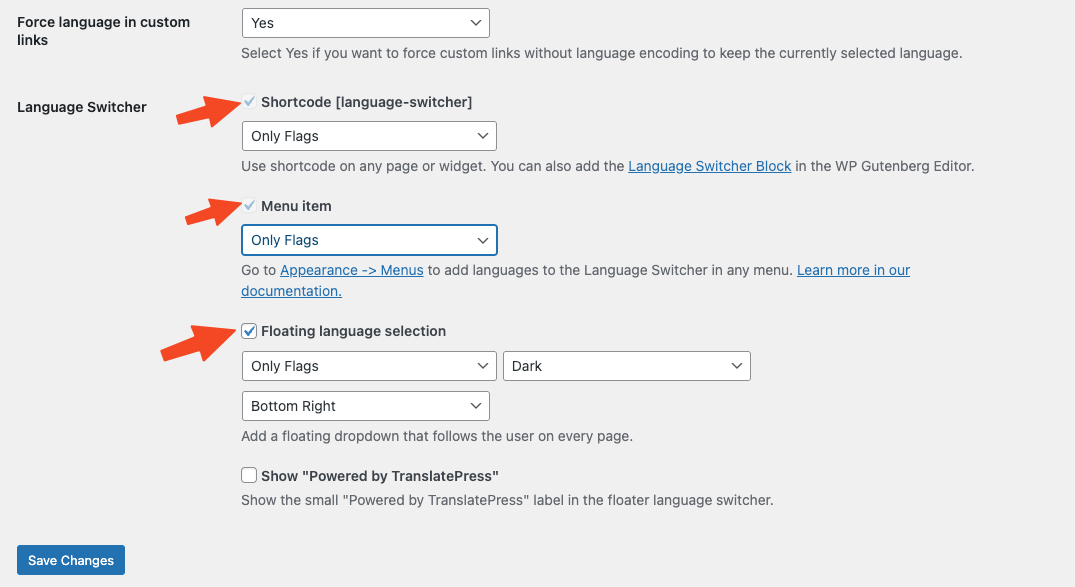Click the Floating language selection label text
Screen dimensions: 1075x587
click(x=353, y=331)
